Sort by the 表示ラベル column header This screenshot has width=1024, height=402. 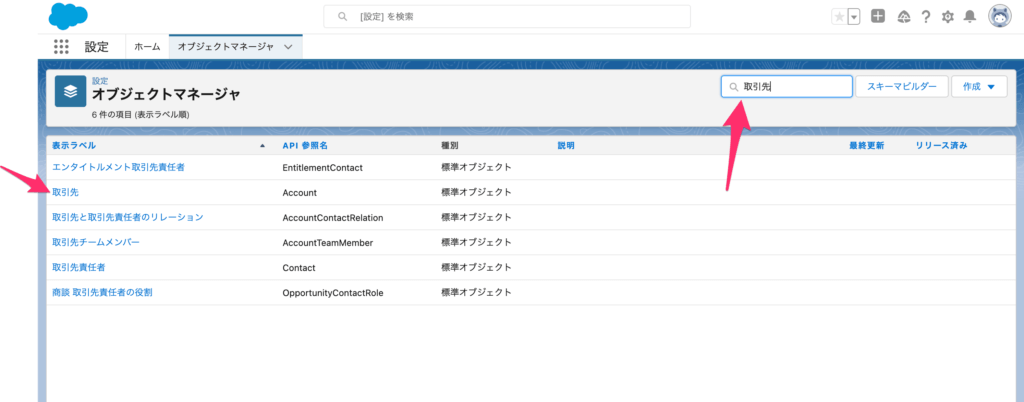pyautogui.click(x=75, y=146)
